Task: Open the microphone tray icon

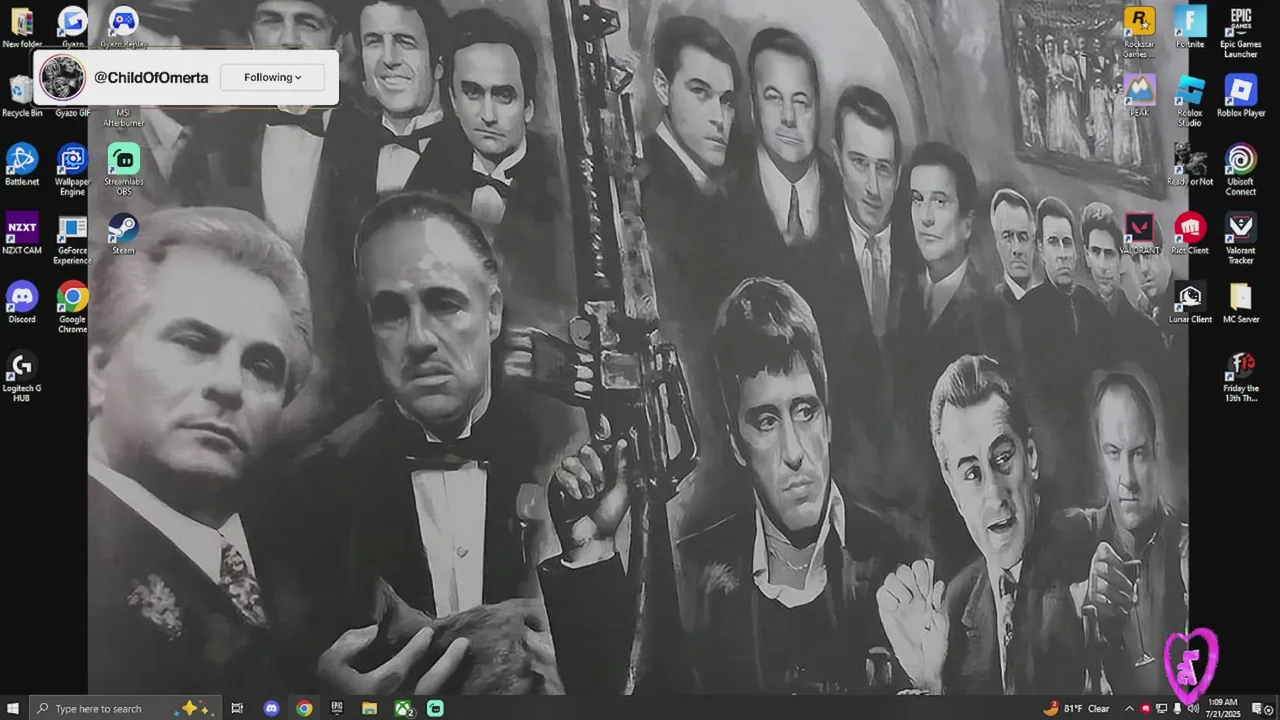Action: (1177, 708)
